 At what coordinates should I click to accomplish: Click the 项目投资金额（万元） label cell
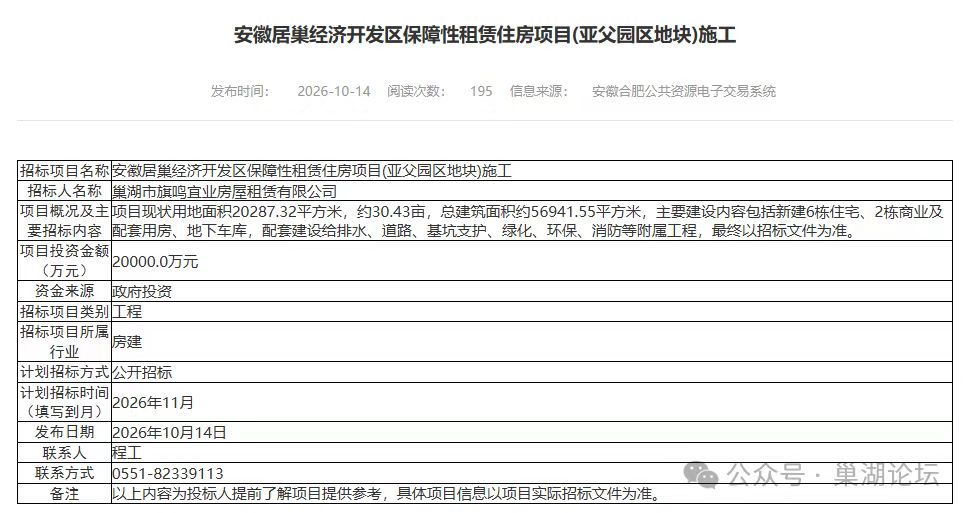(x=64, y=261)
